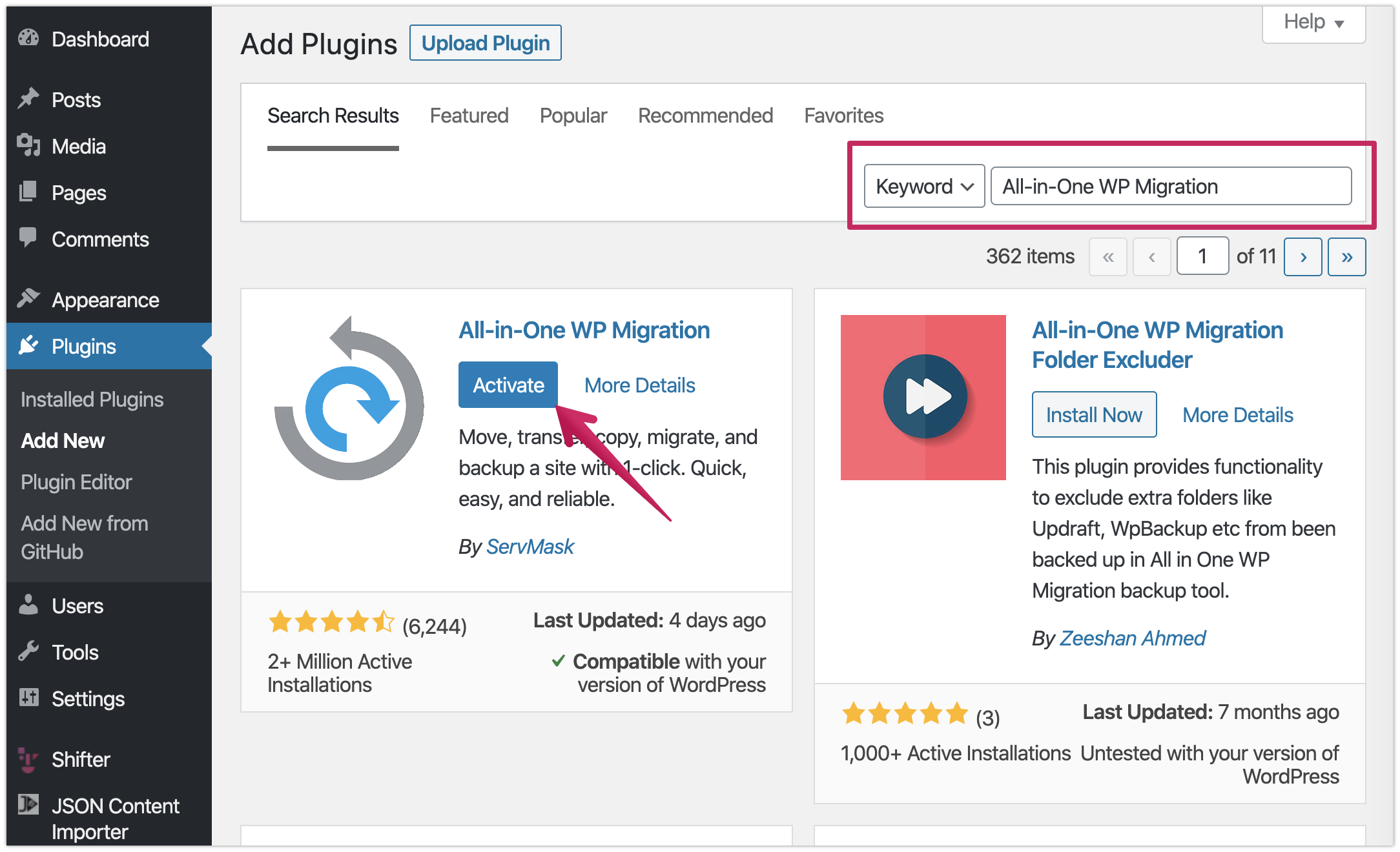Click the JSON Content Importer icon
This screenshot has width=1400, height=852.
click(x=28, y=804)
